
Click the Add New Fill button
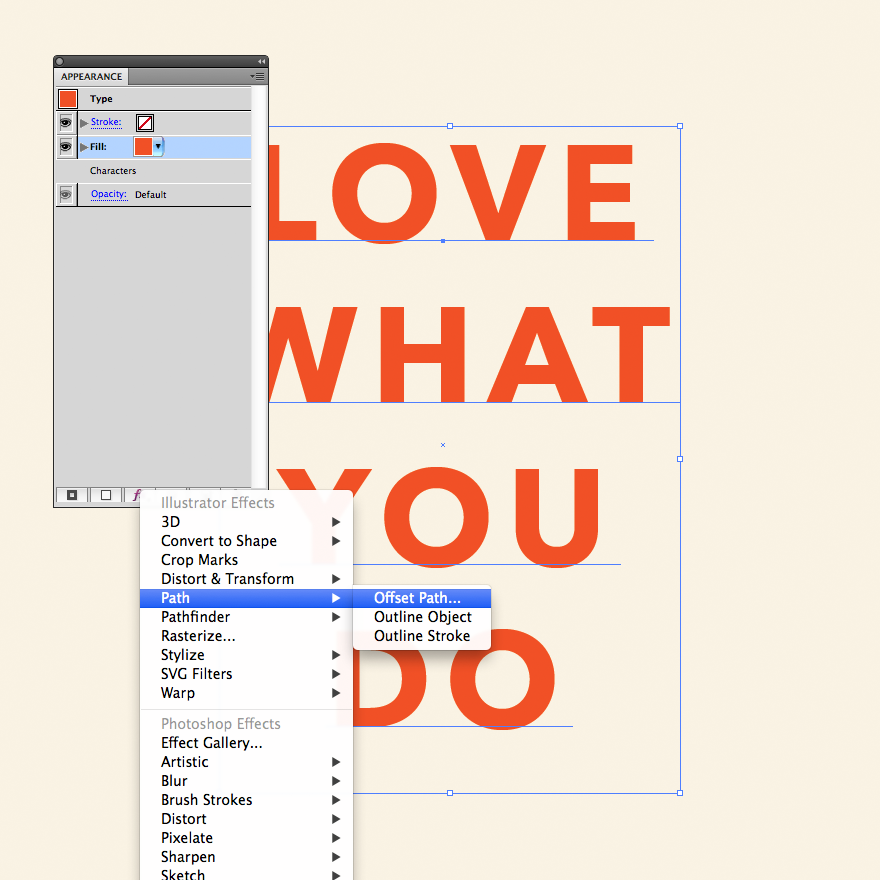[x=106, y=495]
